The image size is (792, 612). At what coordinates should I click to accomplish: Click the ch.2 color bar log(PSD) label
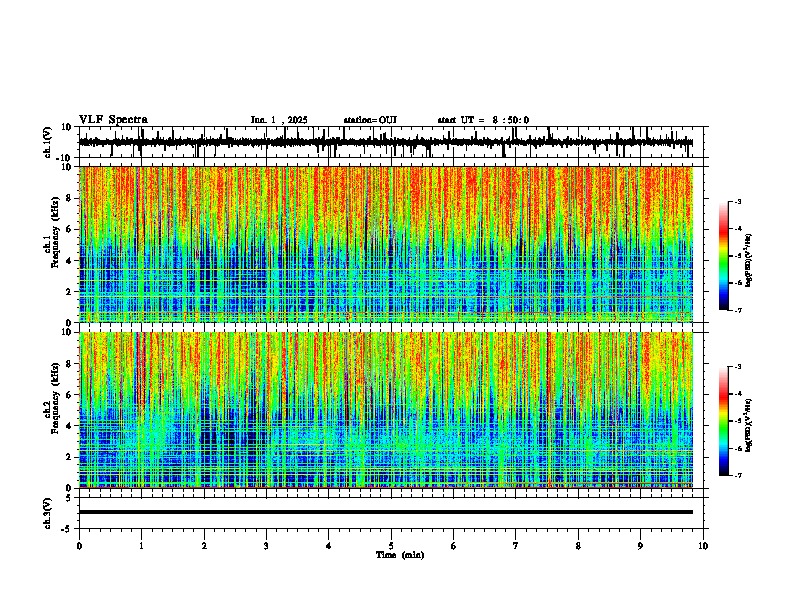(x=749, y=425)
